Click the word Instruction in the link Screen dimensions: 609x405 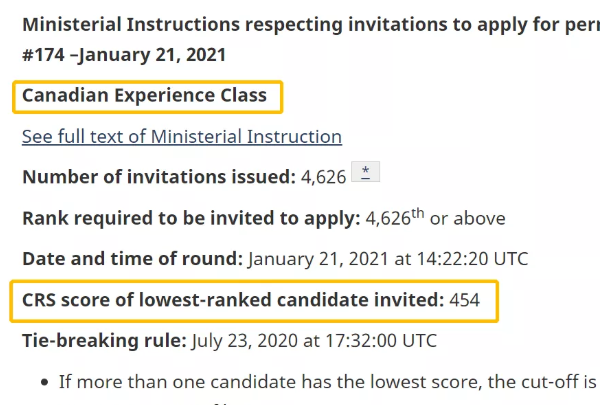pyautogui.click(x=294, y=136)
